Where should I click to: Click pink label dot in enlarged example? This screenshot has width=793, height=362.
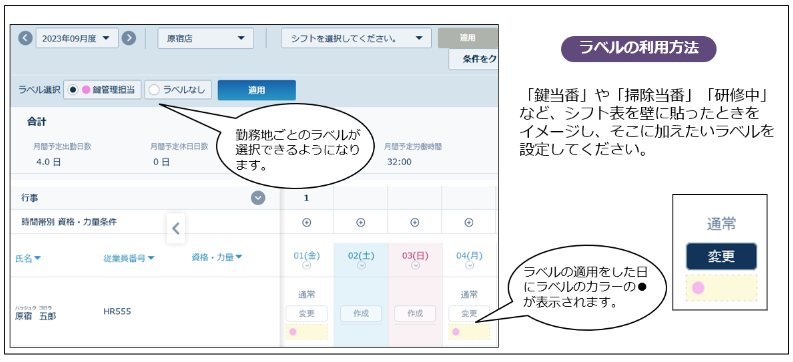pos(698,288)
